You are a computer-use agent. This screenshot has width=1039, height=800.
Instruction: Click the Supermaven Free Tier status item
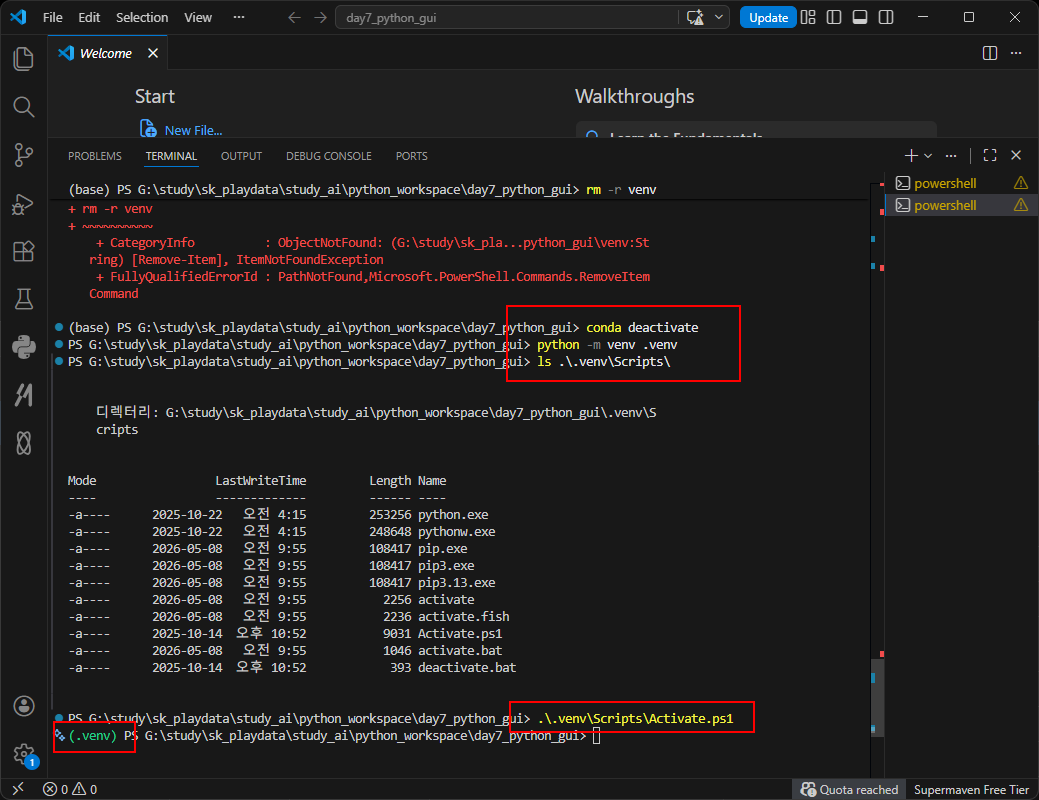click(x=971, y=789)
